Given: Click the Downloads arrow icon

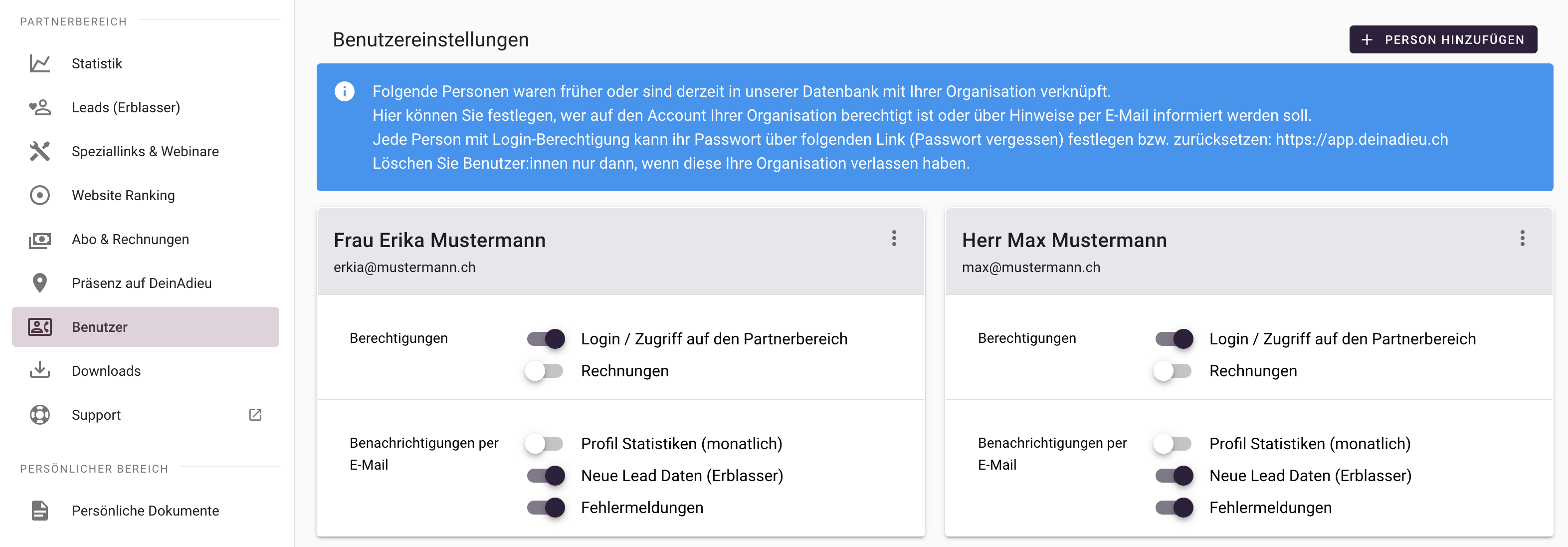Looking at the screenshot, I should point(39,370).
